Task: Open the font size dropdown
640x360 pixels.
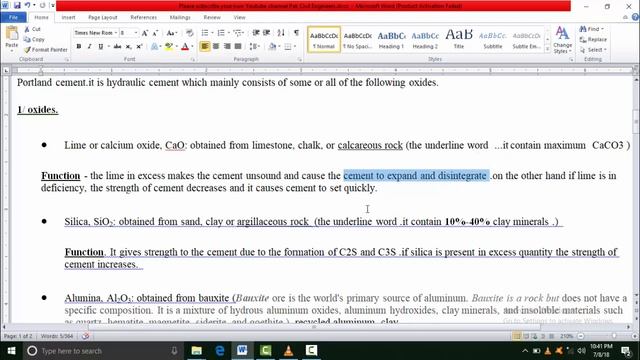Action: (136, 33)
